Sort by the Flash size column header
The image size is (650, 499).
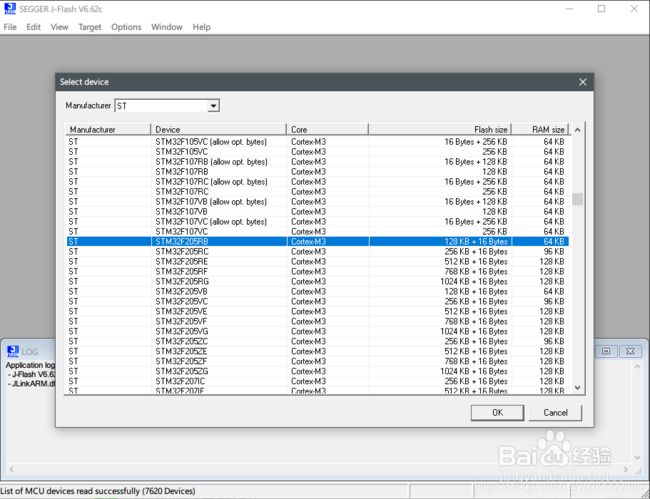click(440, 130)
